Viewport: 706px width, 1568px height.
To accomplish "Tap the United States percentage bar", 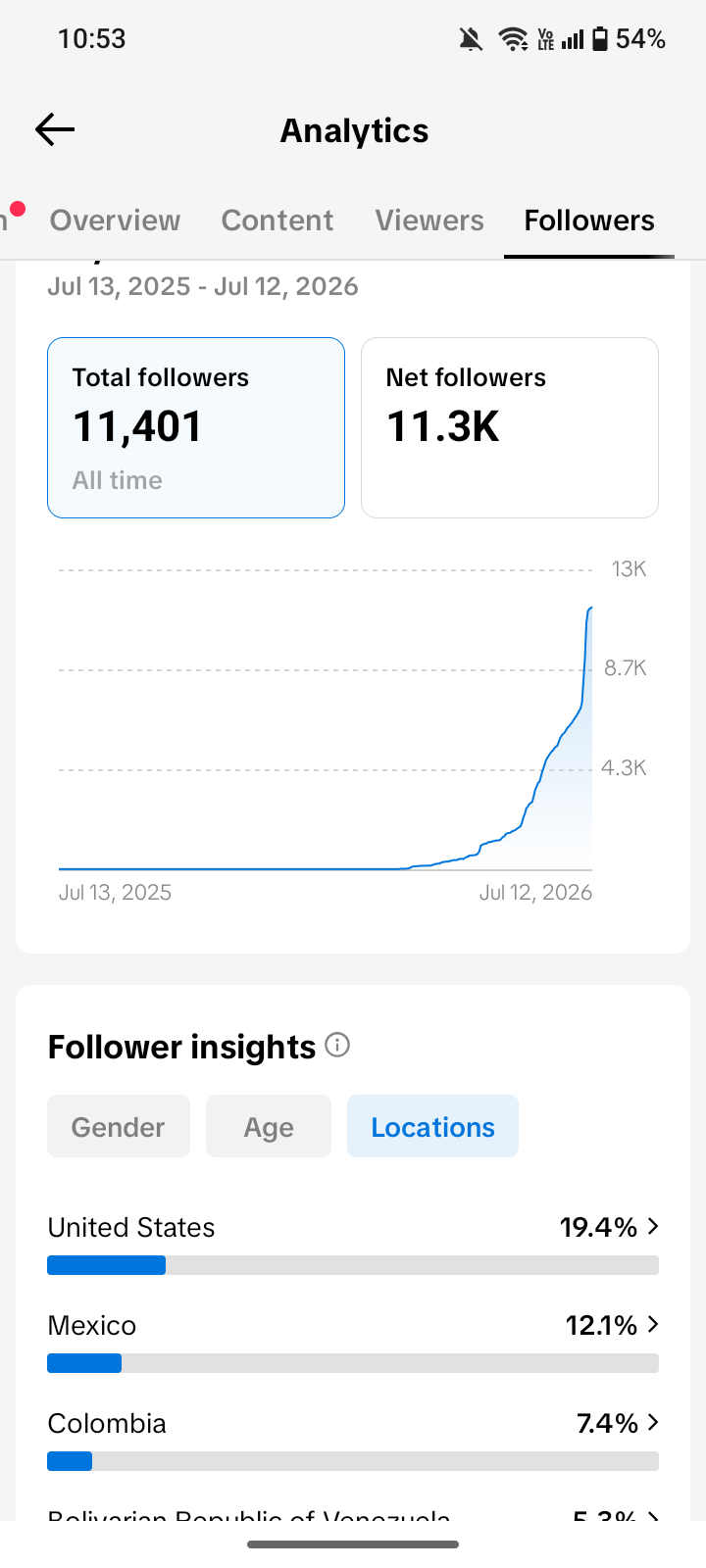I will (353, 1265).
